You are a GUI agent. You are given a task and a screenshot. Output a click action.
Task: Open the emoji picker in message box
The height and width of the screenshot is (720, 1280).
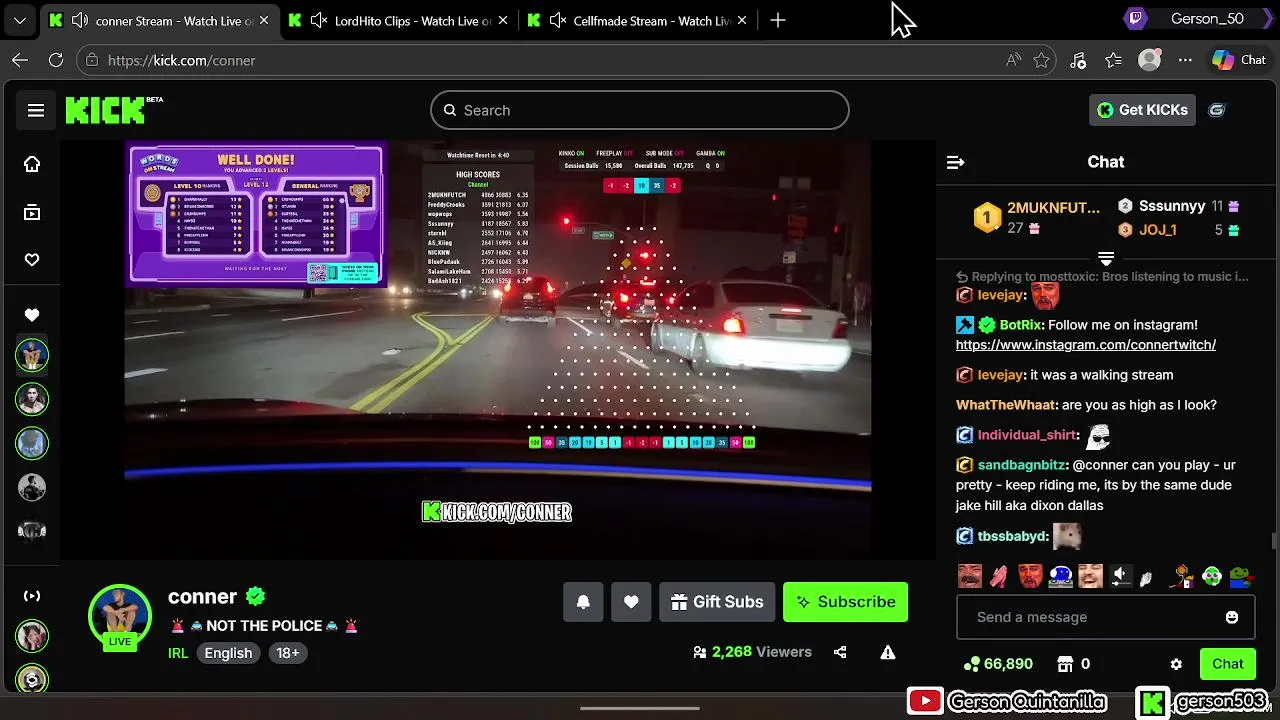(x=1232, y=617)
